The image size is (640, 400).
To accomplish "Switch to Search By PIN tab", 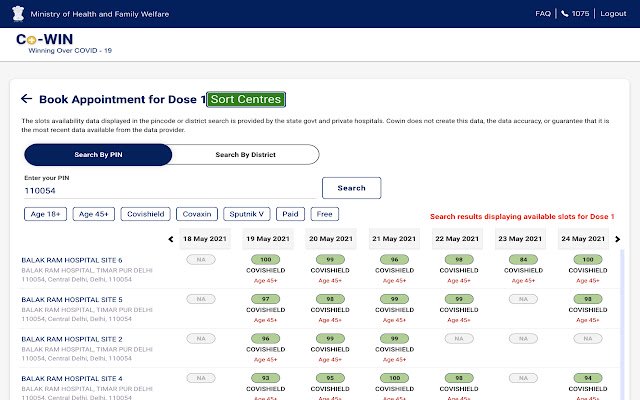I will pyautogui.click(x=98, y=155).
